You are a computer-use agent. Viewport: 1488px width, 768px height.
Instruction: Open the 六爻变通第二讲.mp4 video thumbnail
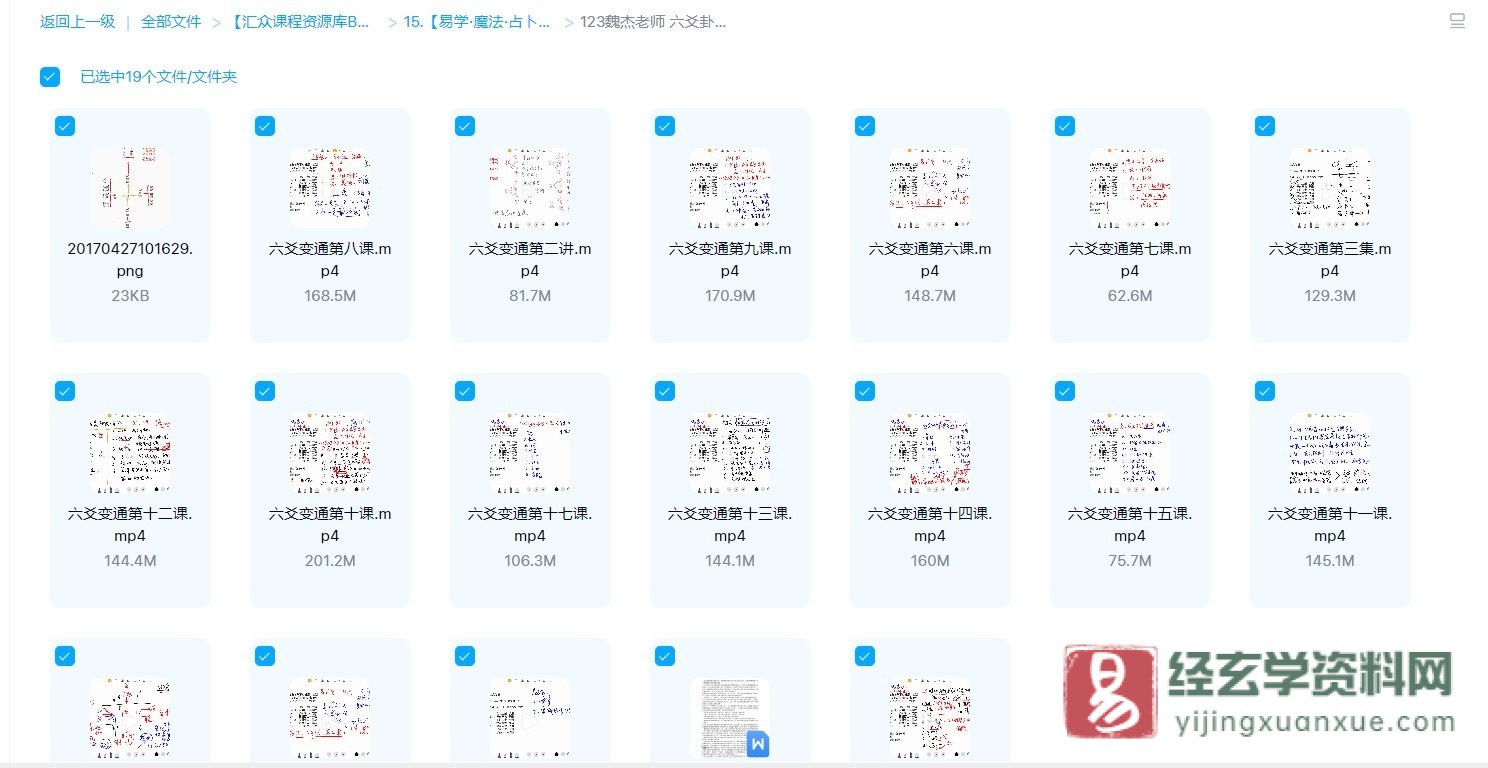(x=530, y=185)
